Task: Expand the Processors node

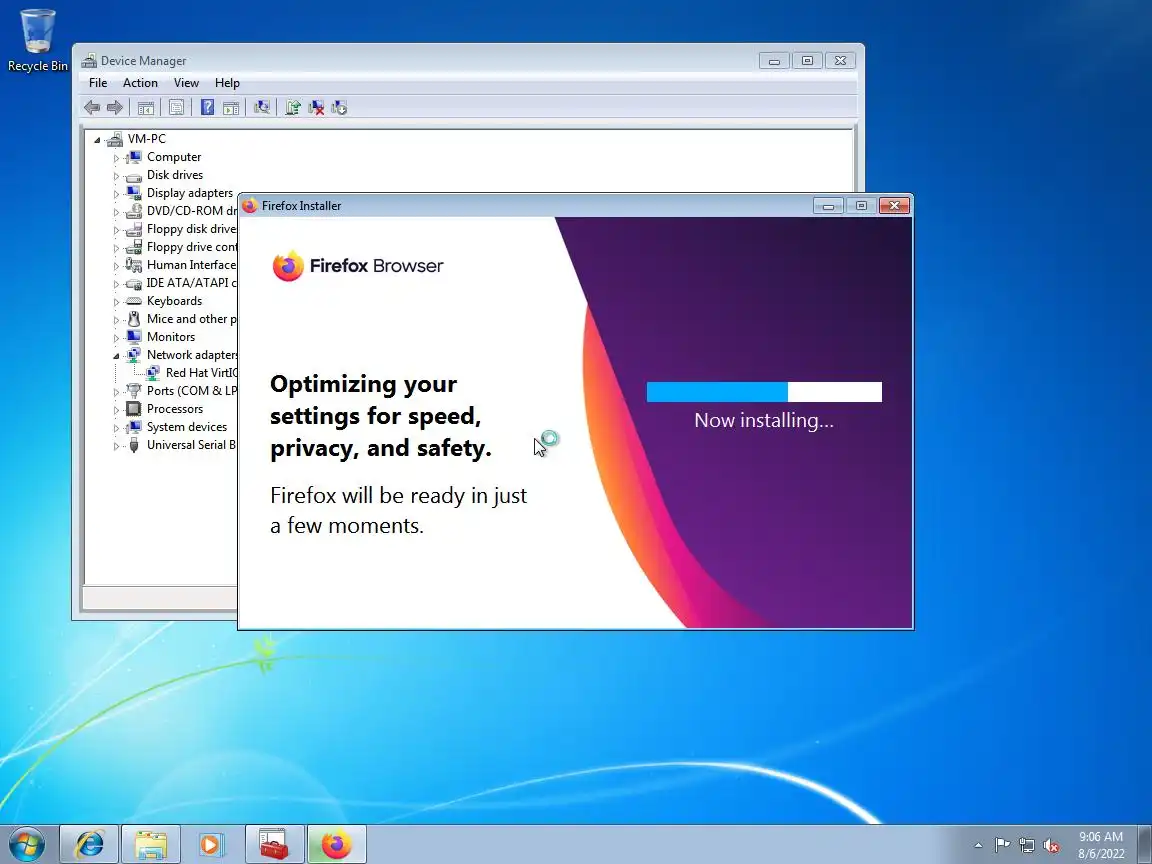Action: click(x=116, y=410)
